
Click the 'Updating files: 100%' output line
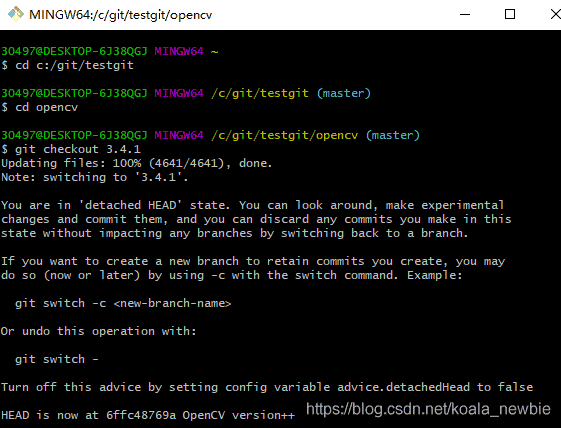tap(137, 164)
